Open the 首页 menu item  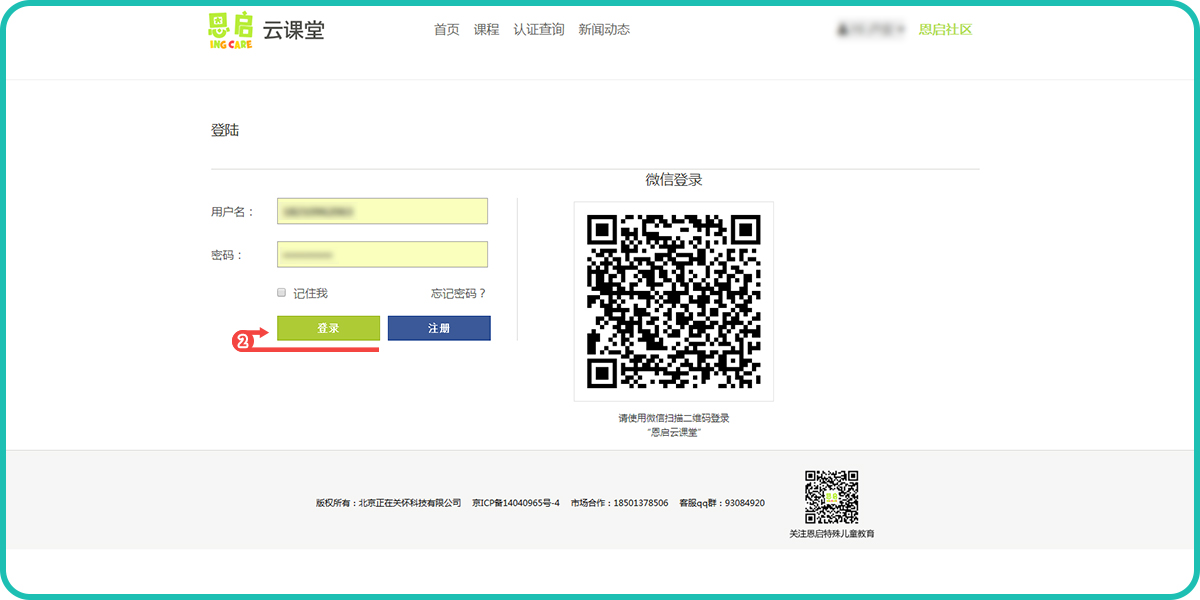pyautogui.click(x=446, y=30)
